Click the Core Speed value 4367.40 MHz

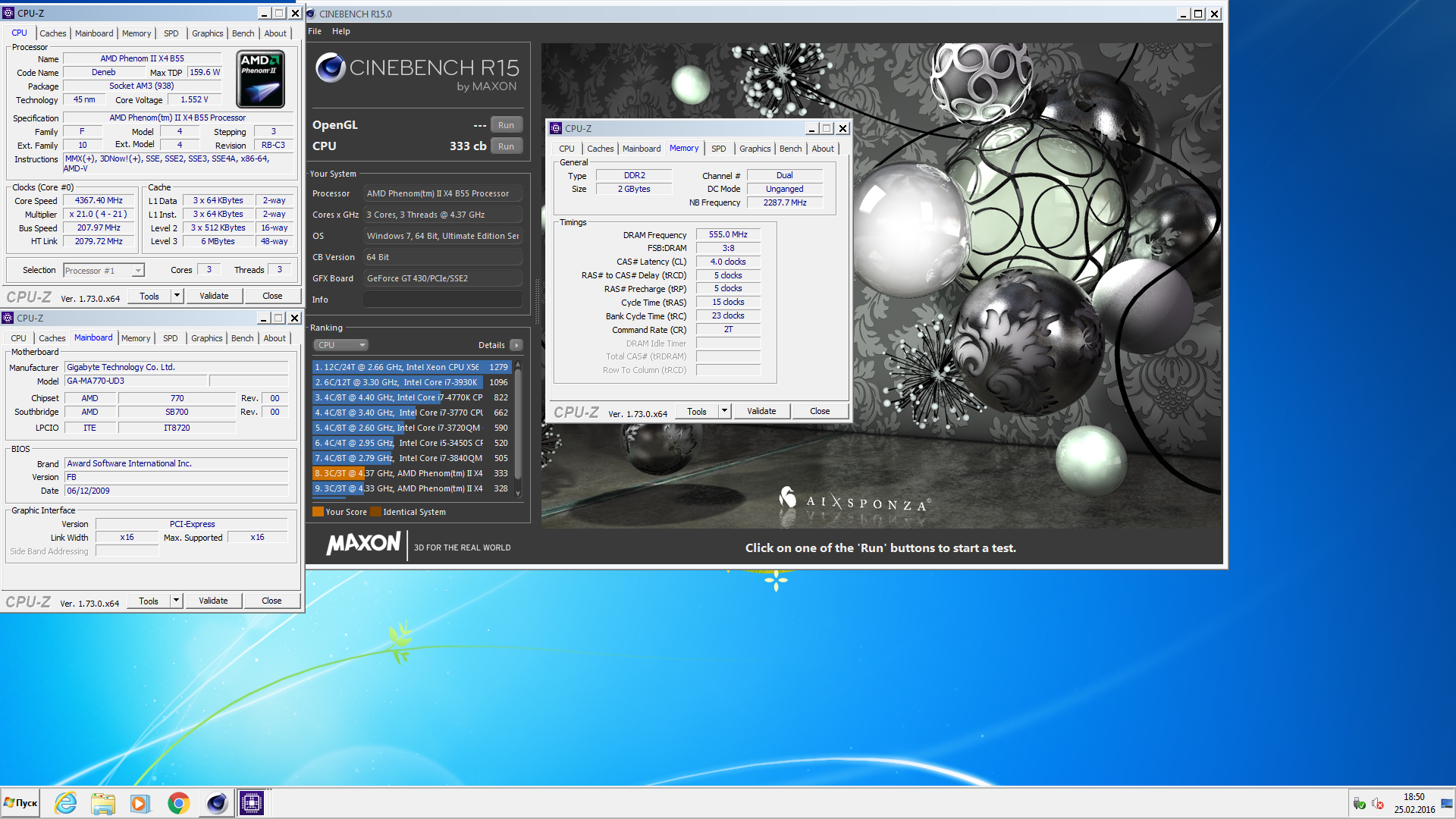pyautogui.click(x=99, y=201)
